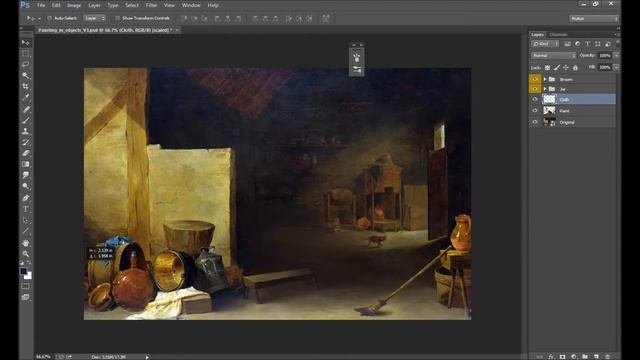Image resolution: width=640 pixels, height=360 pixels.
Task: Toggle lock transparent pixels
Action: pos(547,68)
